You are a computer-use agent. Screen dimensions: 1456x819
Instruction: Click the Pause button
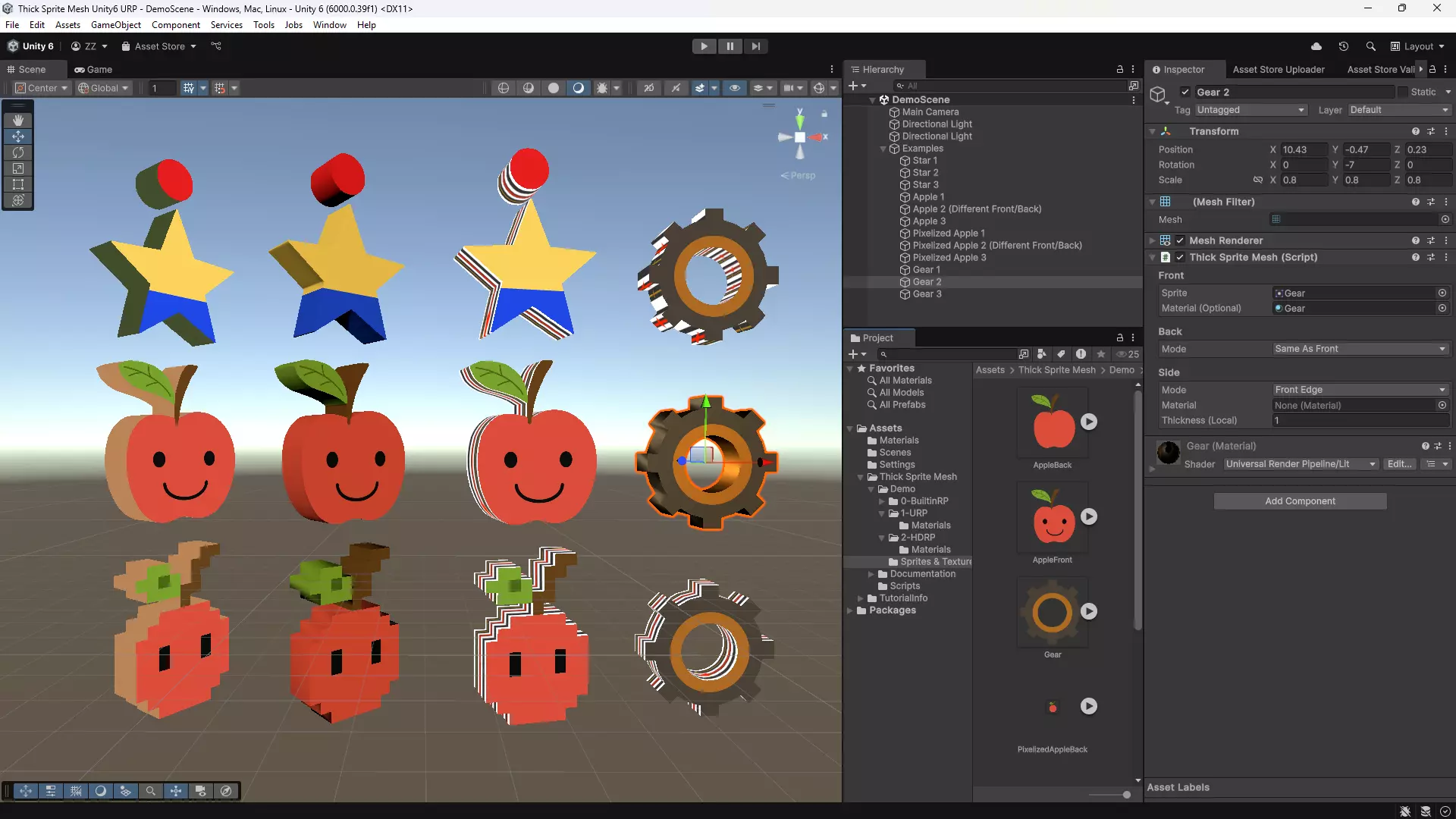click(730, 46)
